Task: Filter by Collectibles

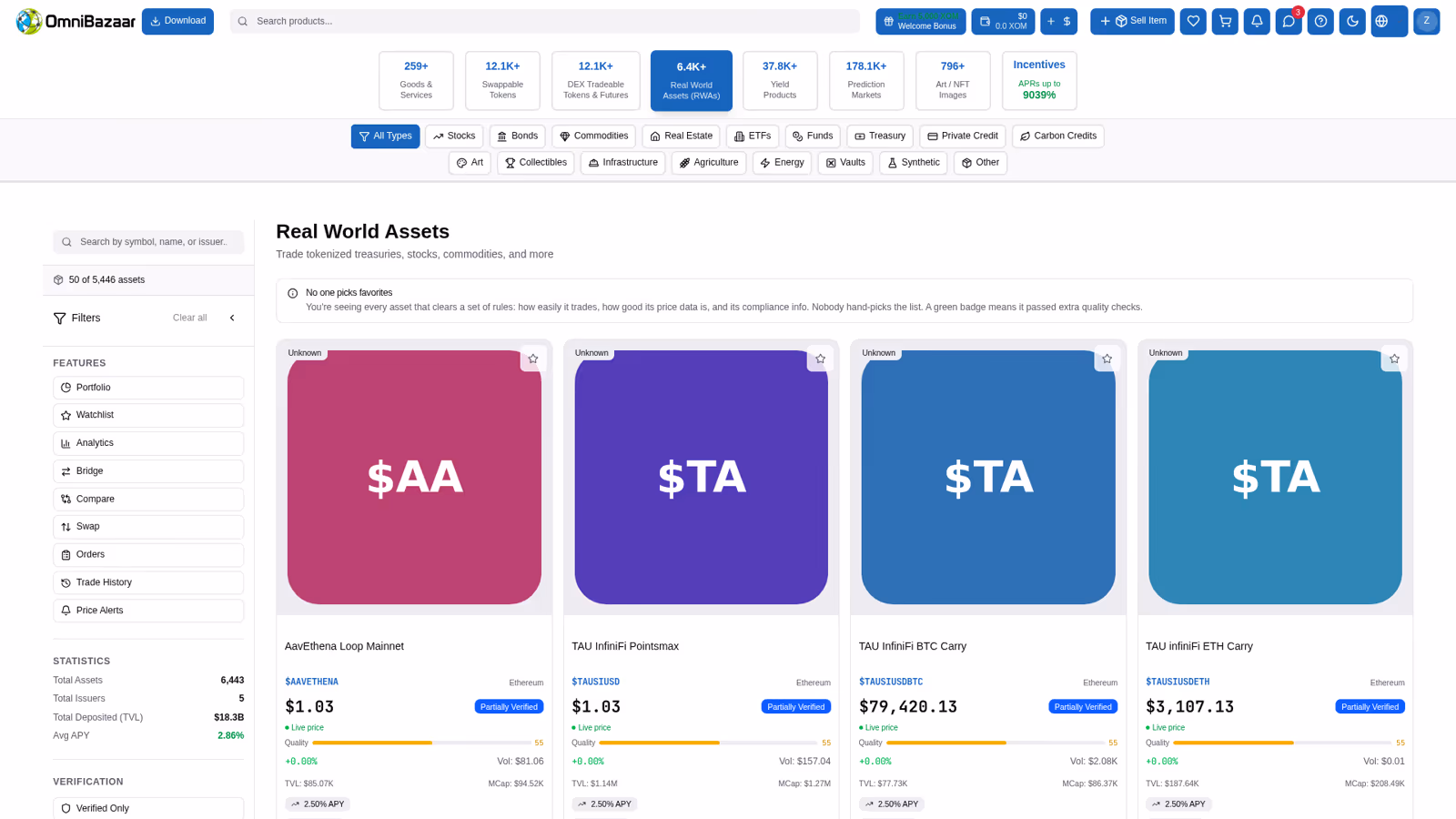Action: (x=536, y=163)
